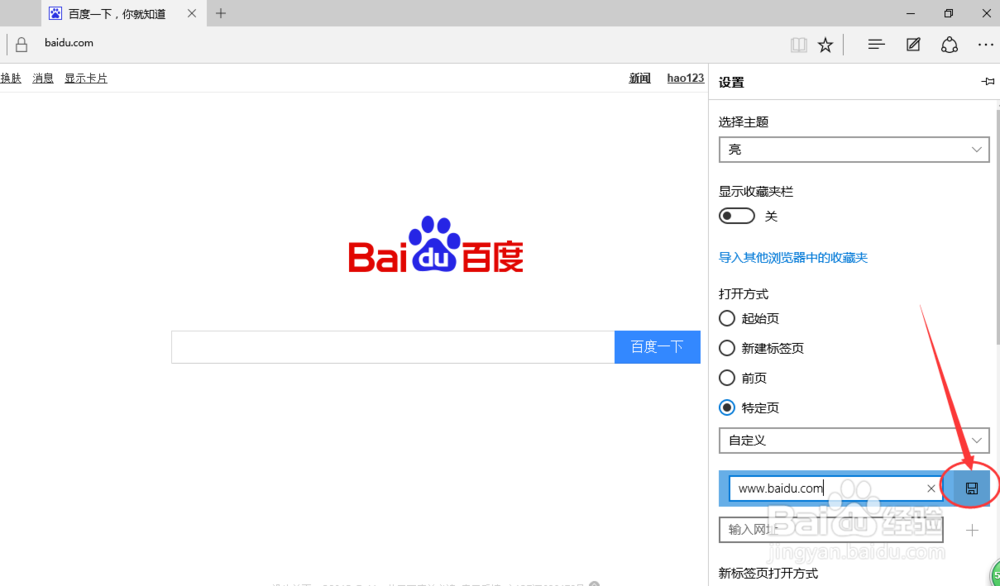1000x586 pixels.
Task: Clear the www.baidu.com field with X
Action: 930,488
